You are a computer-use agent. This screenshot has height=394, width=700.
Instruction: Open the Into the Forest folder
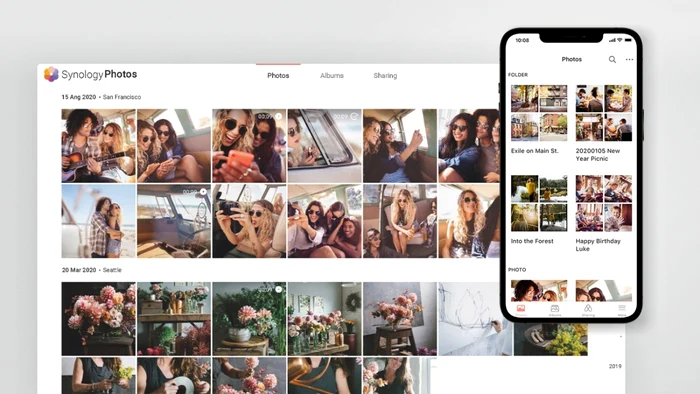[539, 209]
